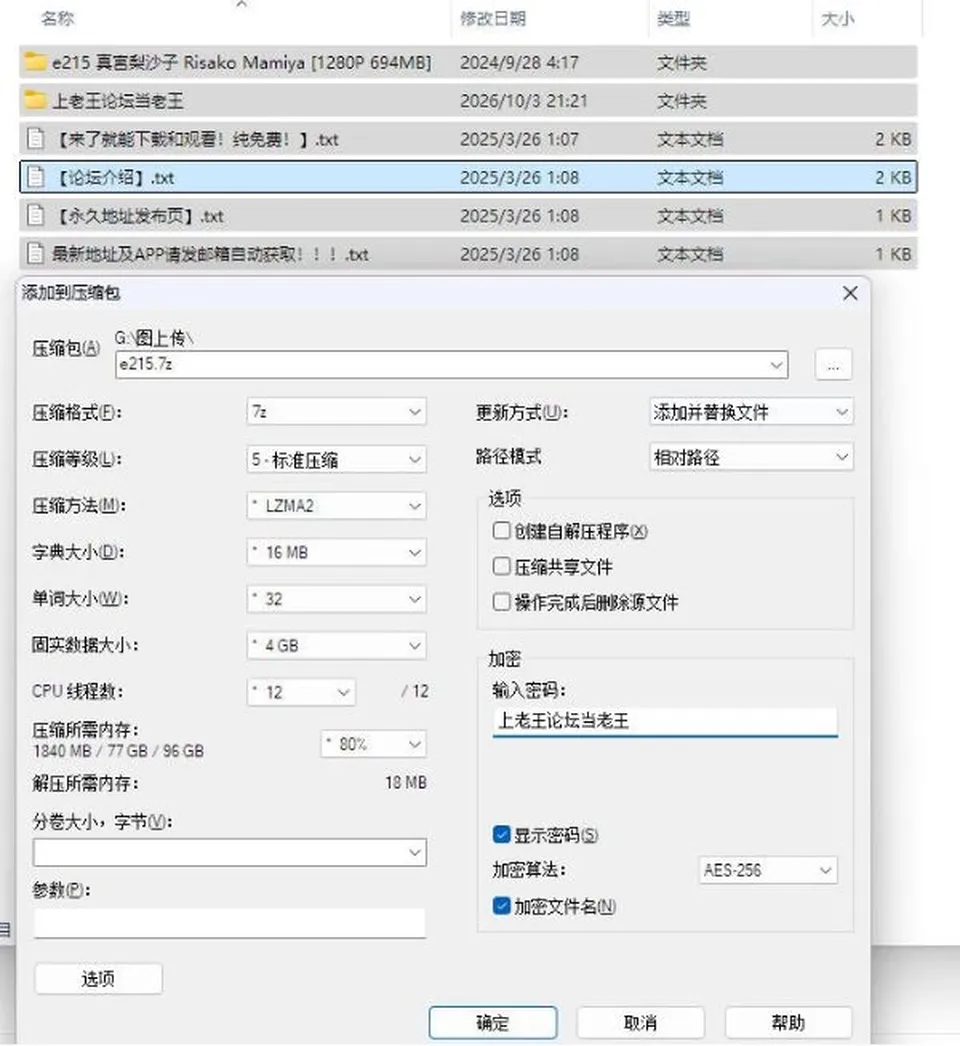This screenshot has width=960, height=1046.
Task: Enable 操作完成后删除源文件 option
Action: (x=501, y=602)
